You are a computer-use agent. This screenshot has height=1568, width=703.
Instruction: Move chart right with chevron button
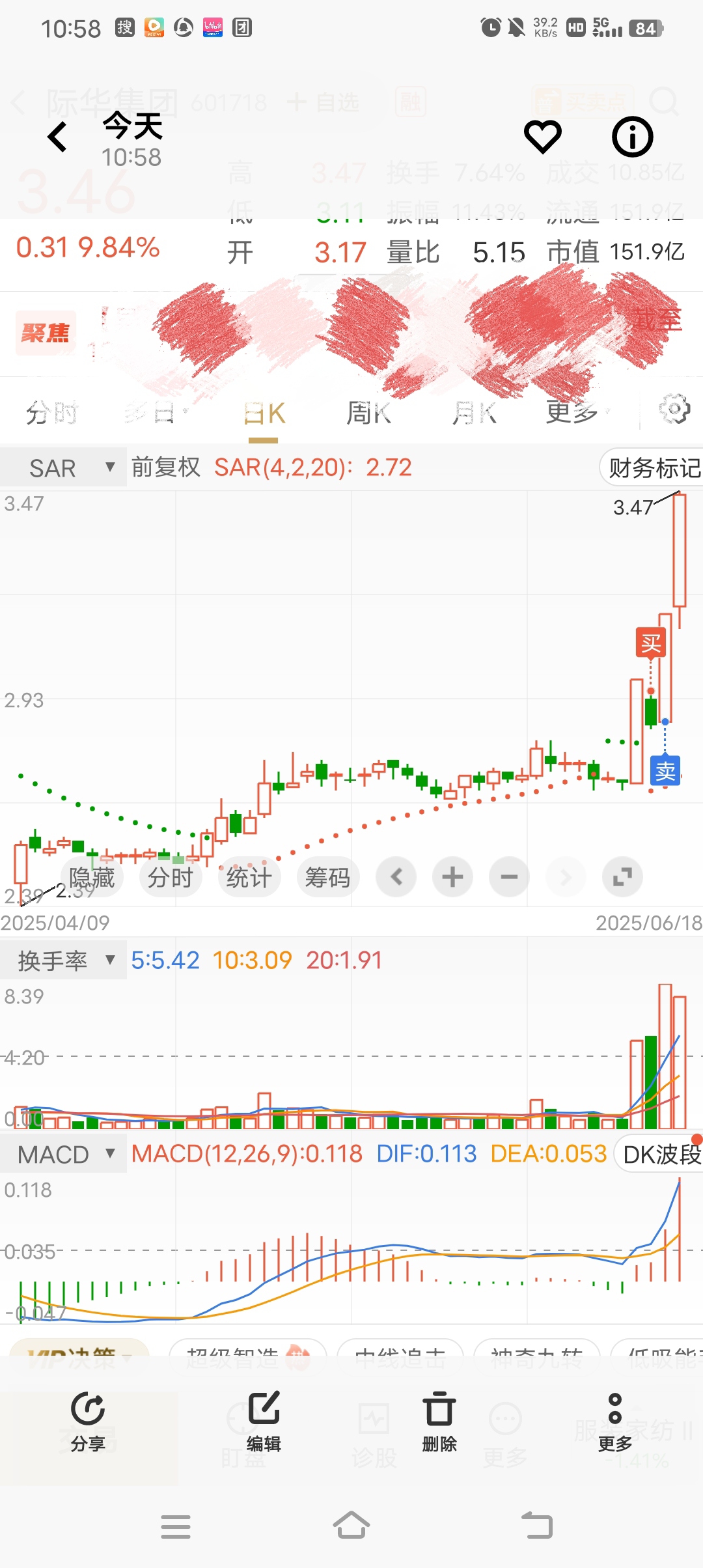[566, 876]
